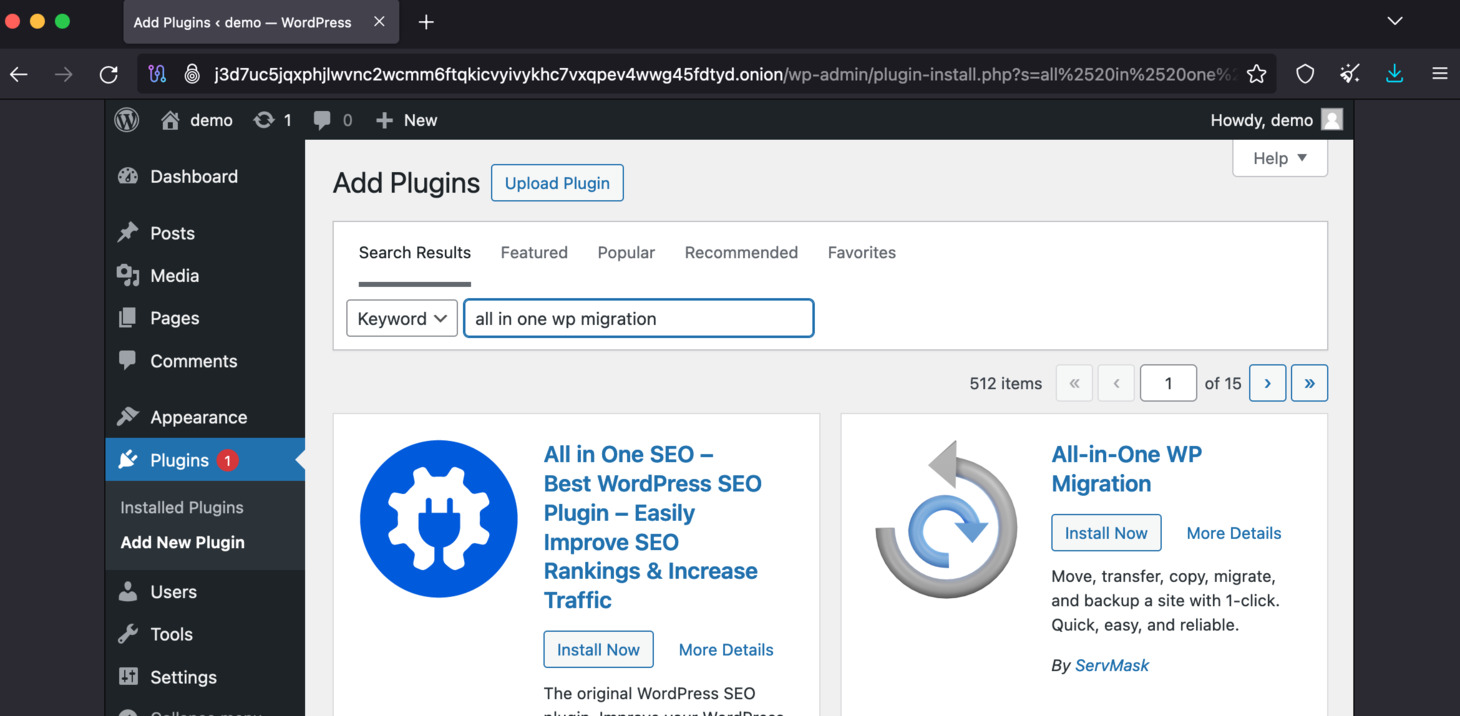View More Details for All in One SEO

[x=726, y=650]
